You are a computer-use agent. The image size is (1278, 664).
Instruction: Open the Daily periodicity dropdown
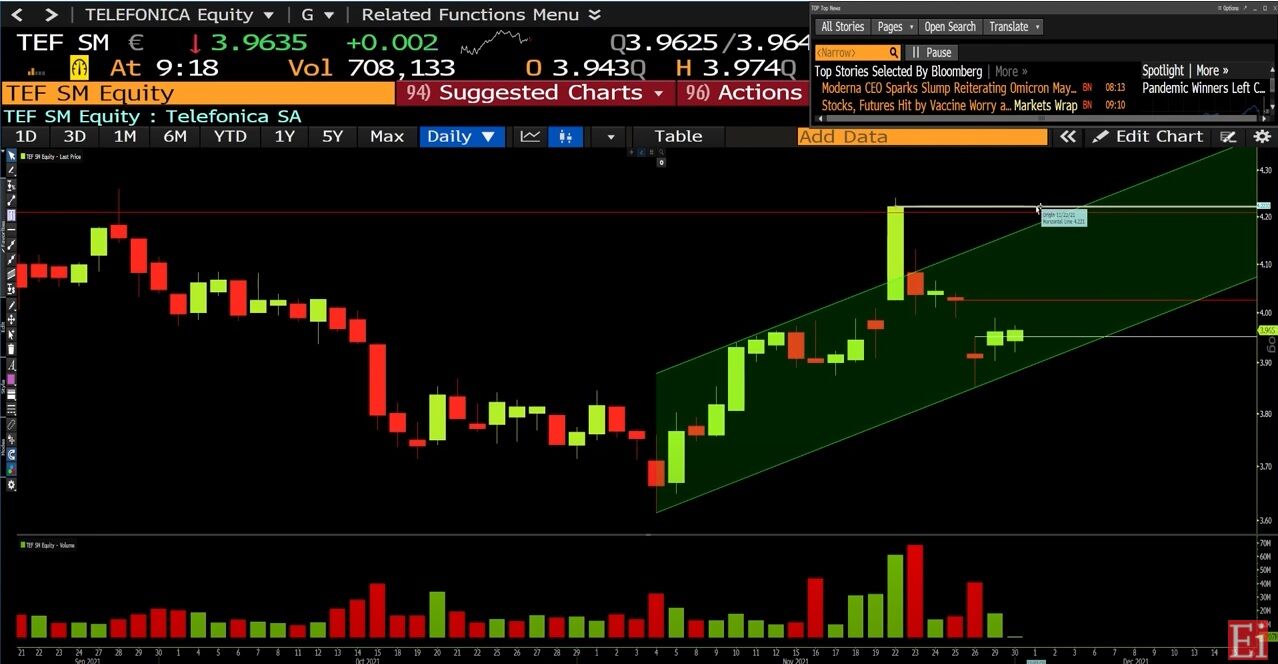(x=461, y=137)
